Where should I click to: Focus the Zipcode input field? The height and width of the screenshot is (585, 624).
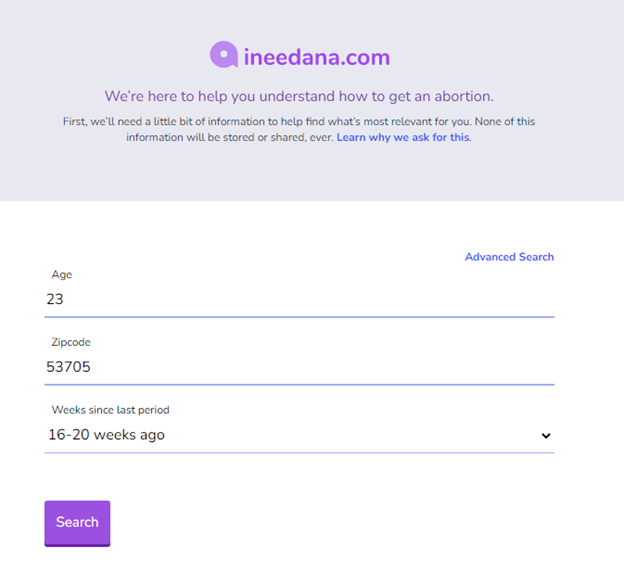click(299, 367)
